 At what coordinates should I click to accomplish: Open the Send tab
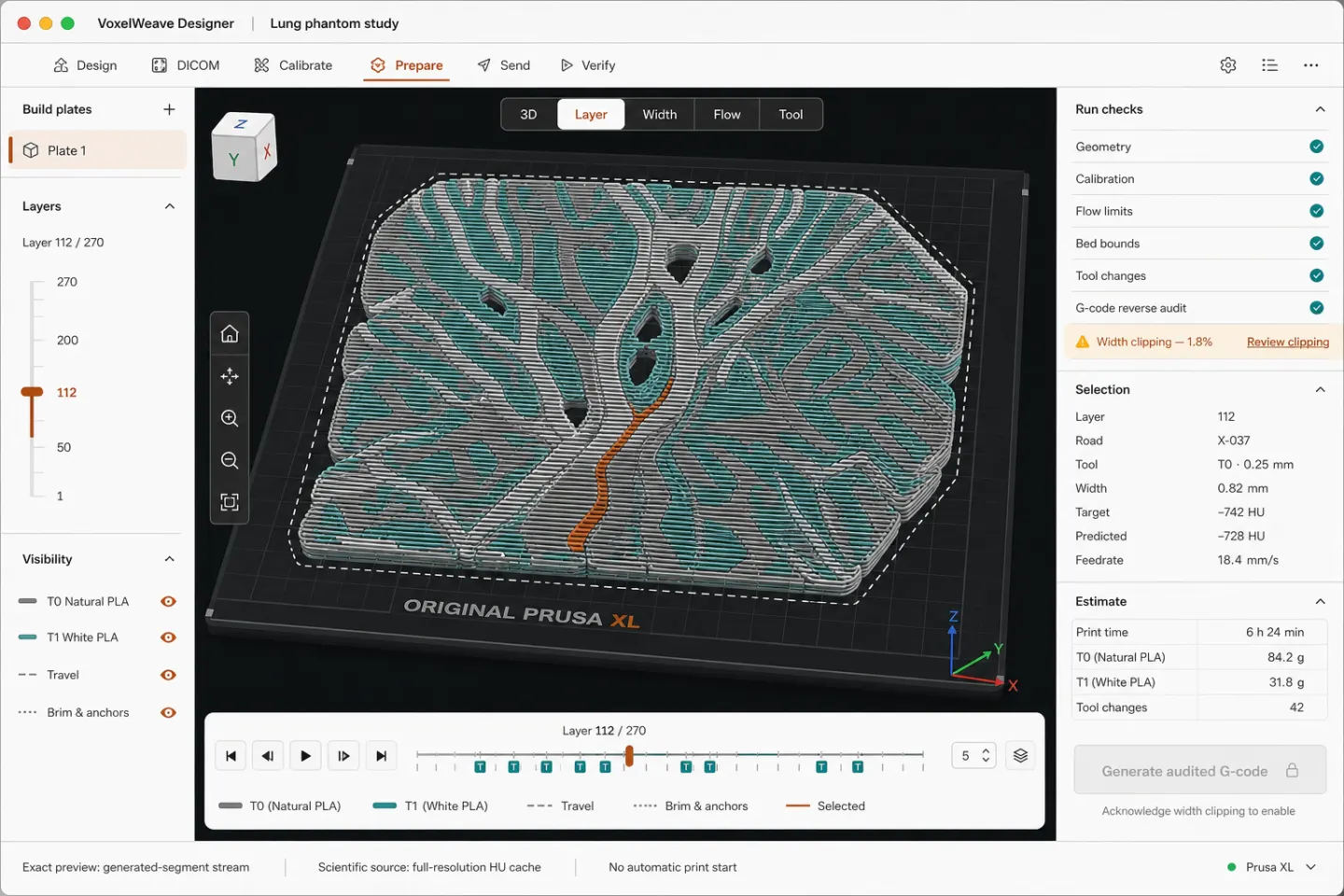click(x=504, y=65)
